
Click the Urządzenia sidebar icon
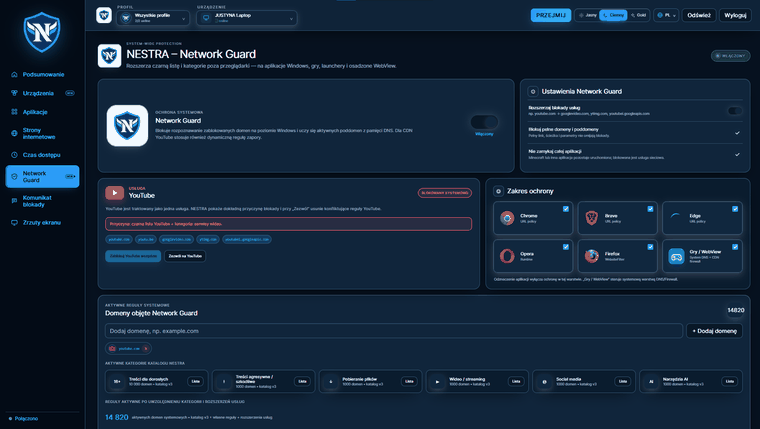click(14, 93)
